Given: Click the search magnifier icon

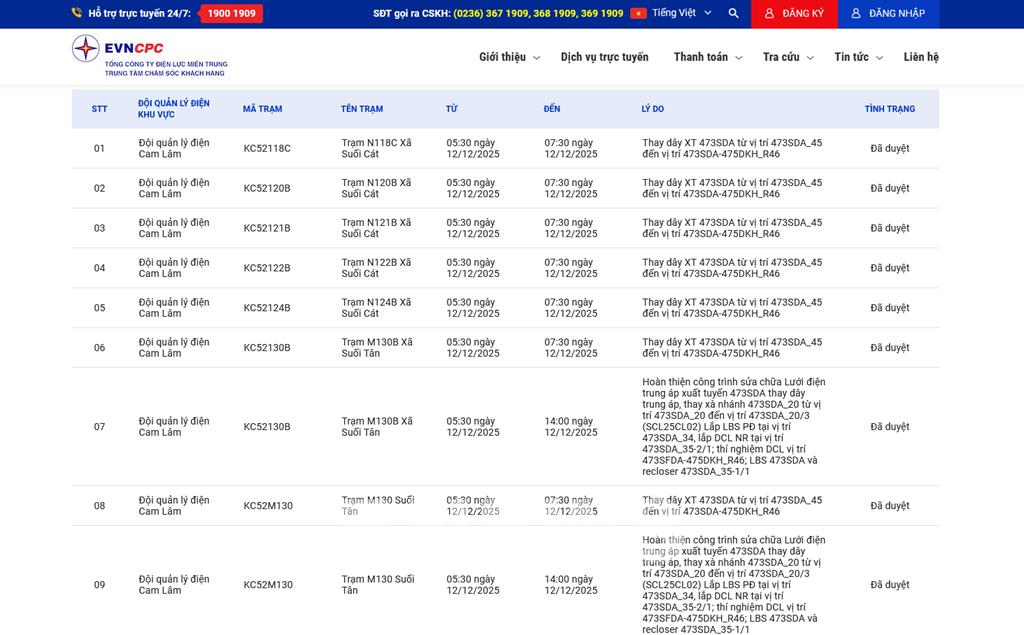Looking at the screenshot, I should coord(734,14).
